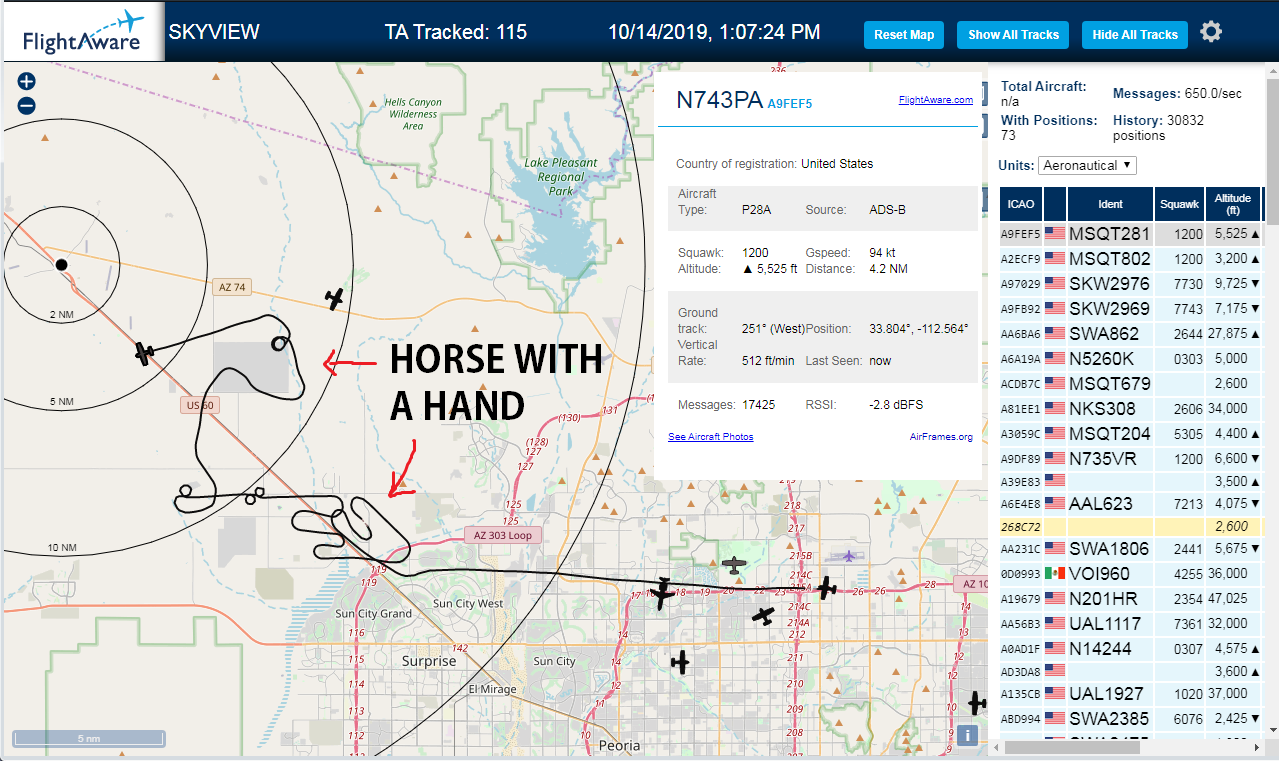Select the MSQT204 row ident

(x=1110, y=434)
